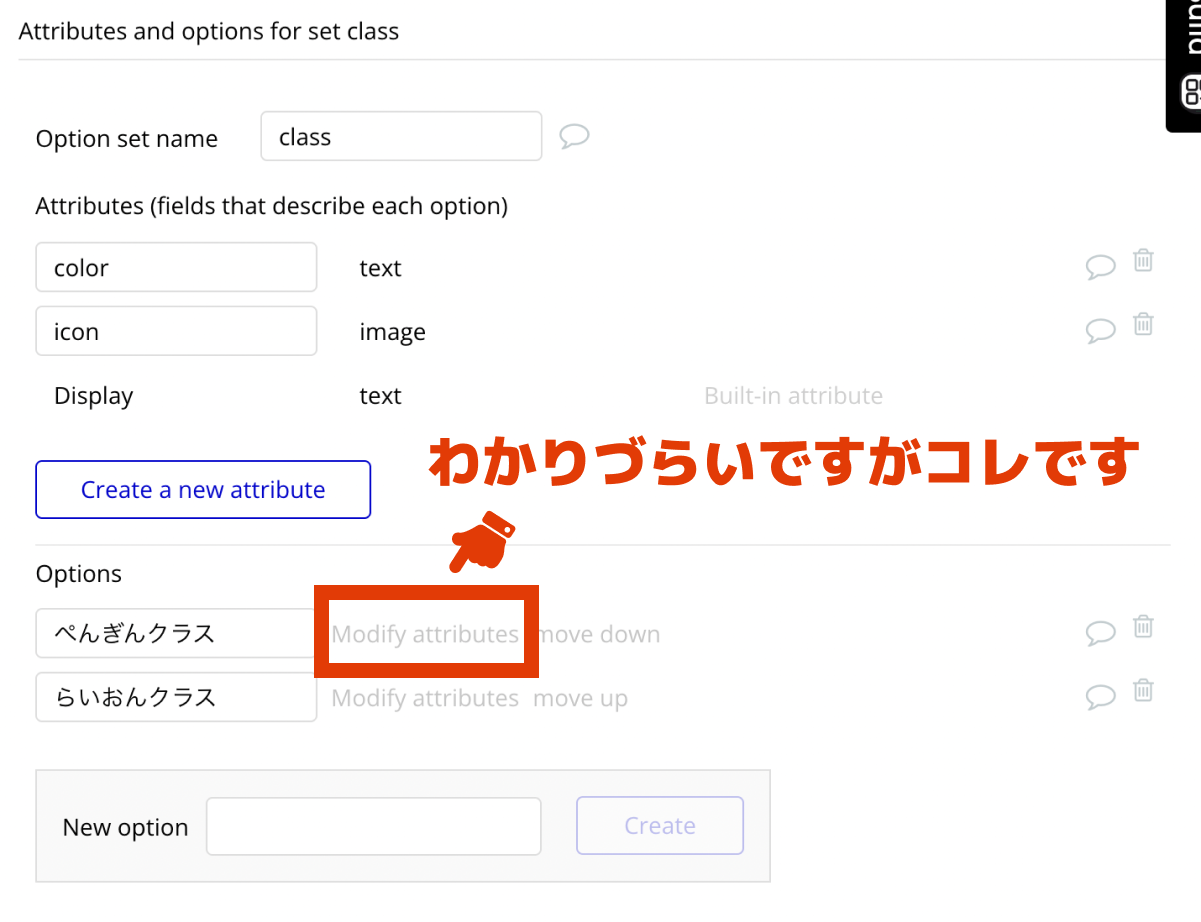Move らいおんクラス up using move up link
This screenshot has width=1201, height=922.
point(580,697)
